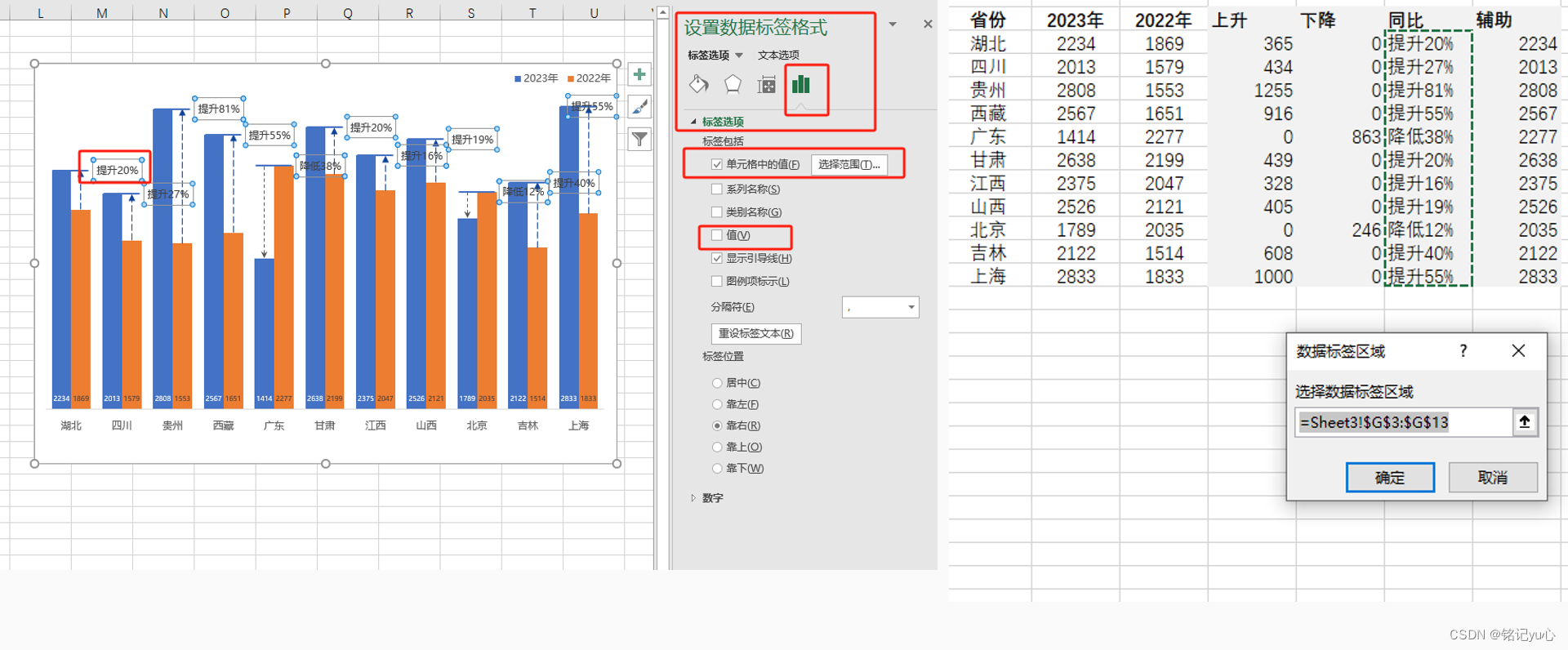Click the orange 2022年 legend entry
Image resolution: width=1568 pixels, height=650 pixels.
point(589,78)
